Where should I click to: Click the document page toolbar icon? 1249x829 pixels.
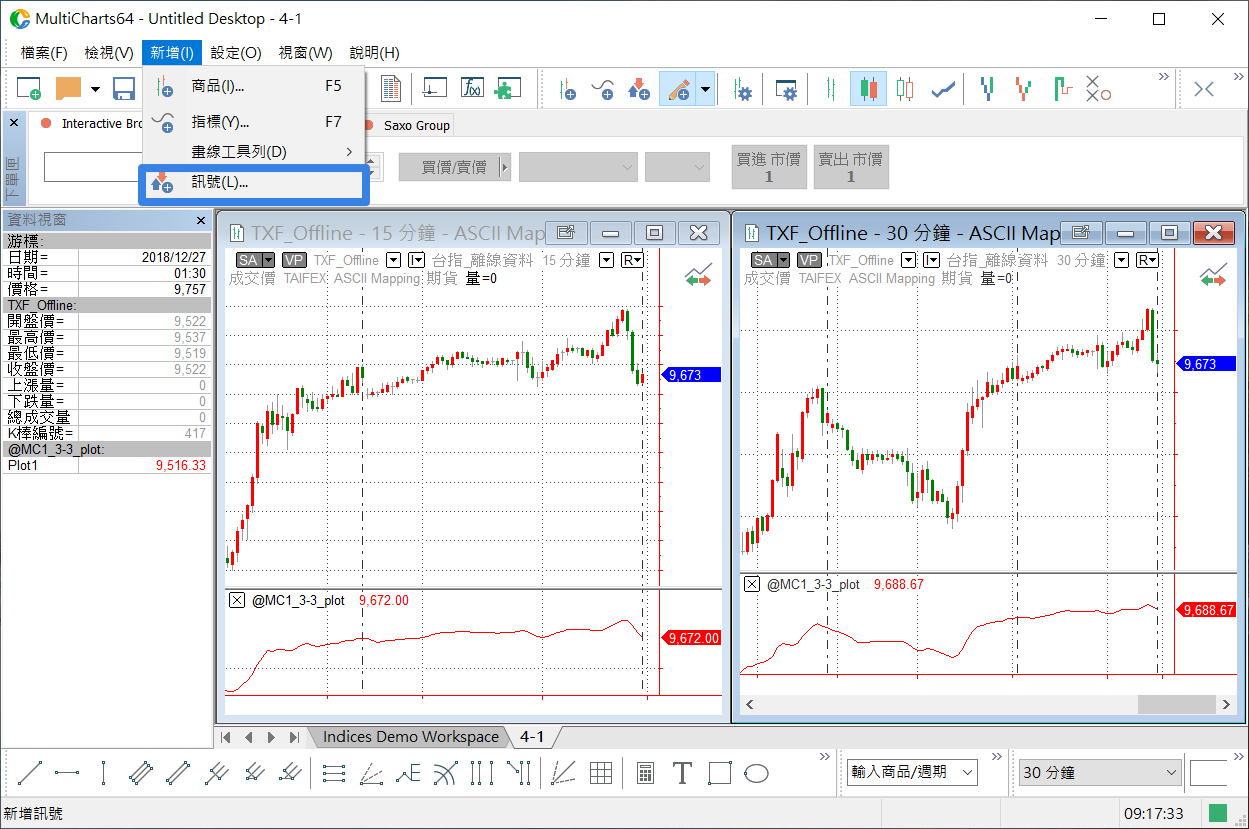point(391,88)
